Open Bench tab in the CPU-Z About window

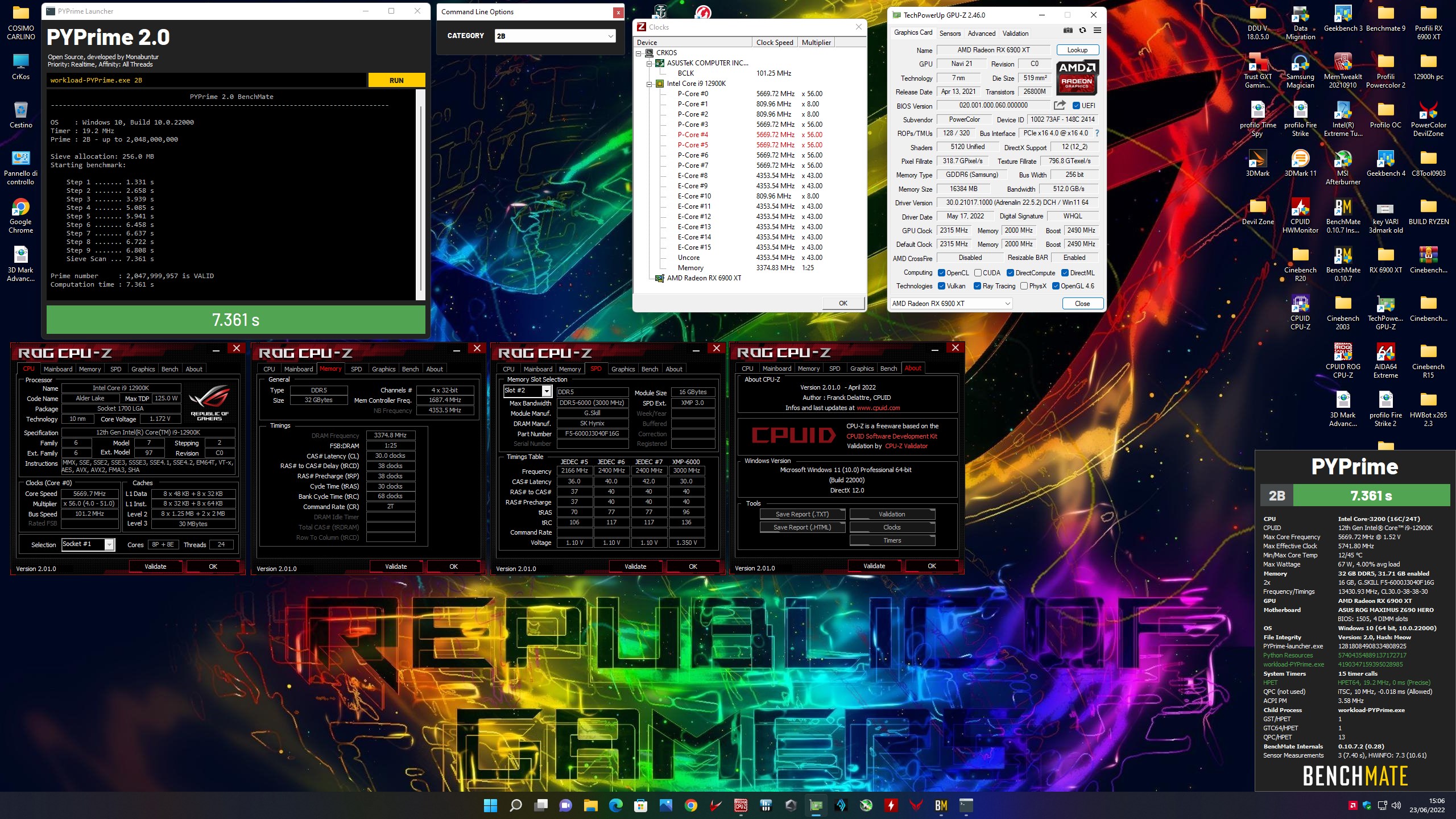888,369
